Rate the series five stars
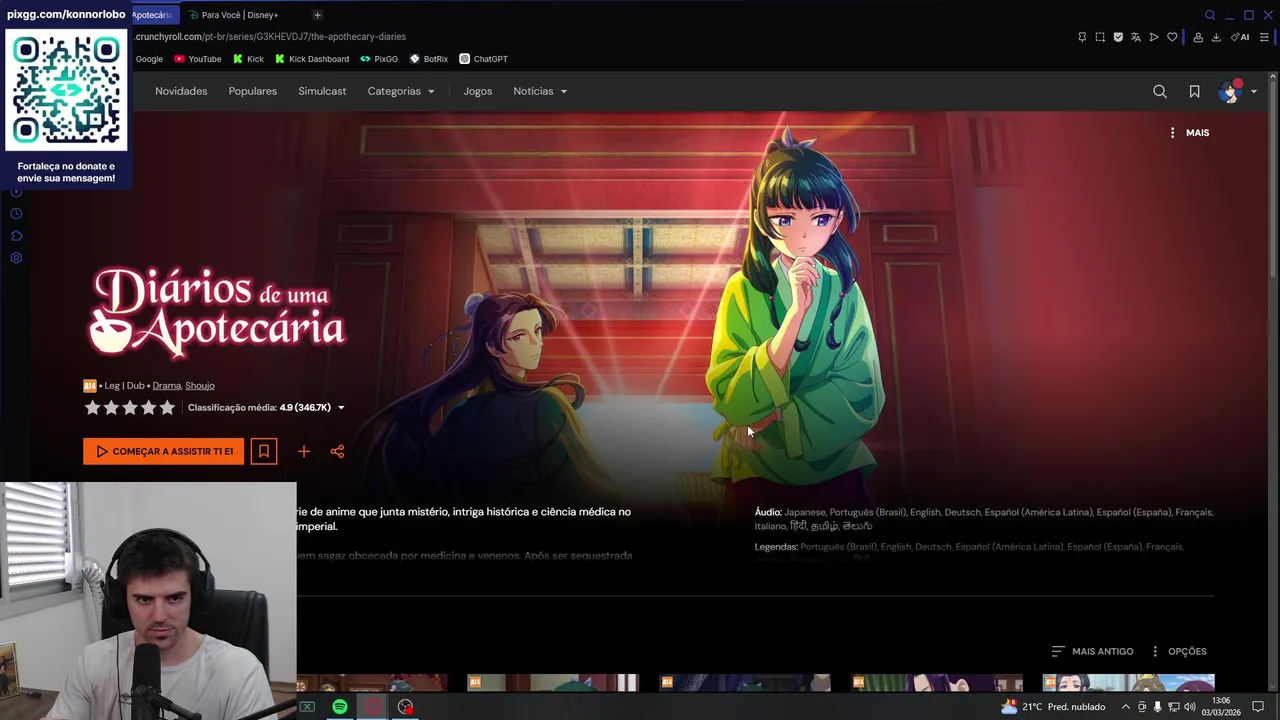The width and height of the screenshot is (1280, 720). pyautogui.click(x=167, y=408)
